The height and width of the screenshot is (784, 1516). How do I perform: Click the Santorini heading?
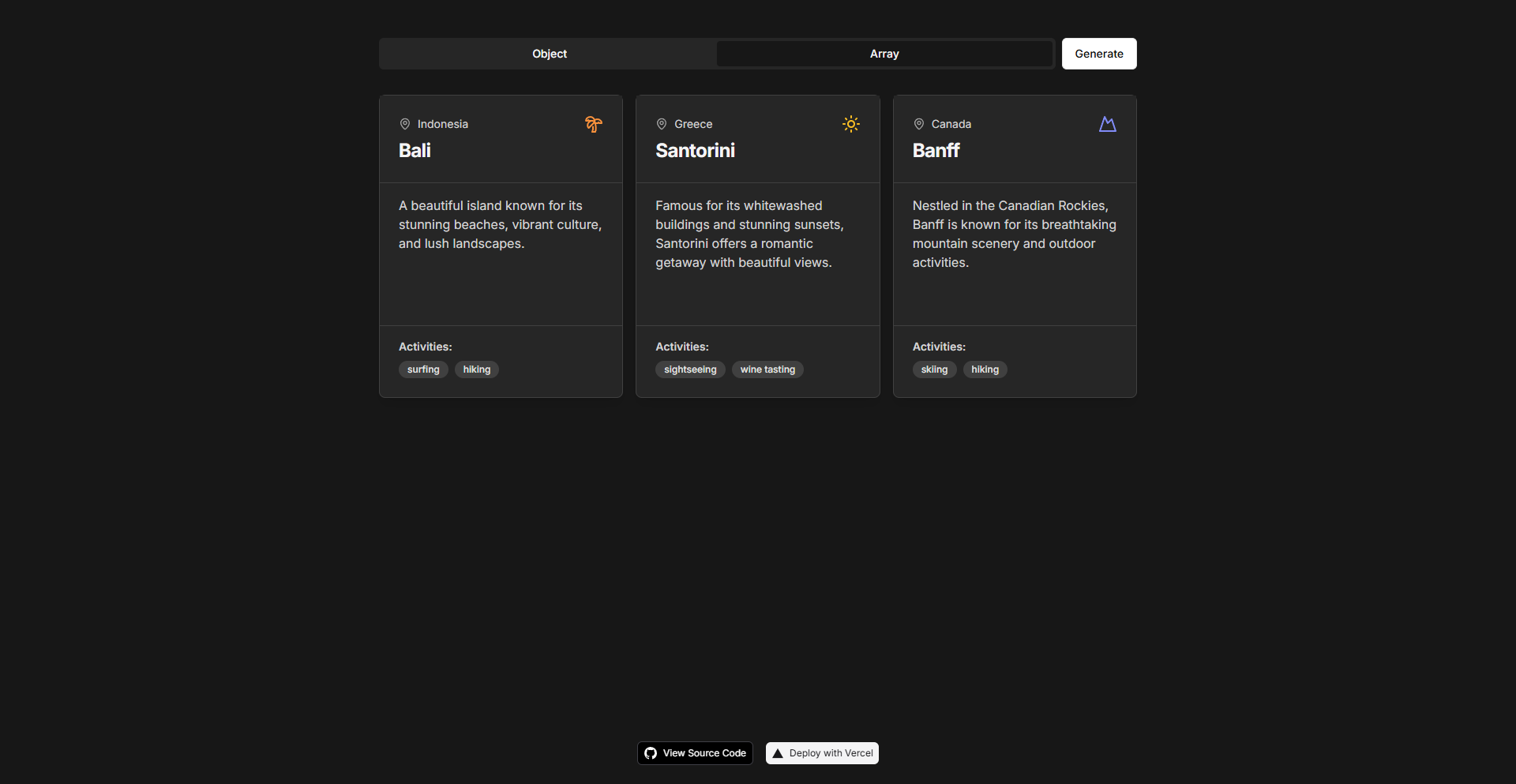coord(695,151)
